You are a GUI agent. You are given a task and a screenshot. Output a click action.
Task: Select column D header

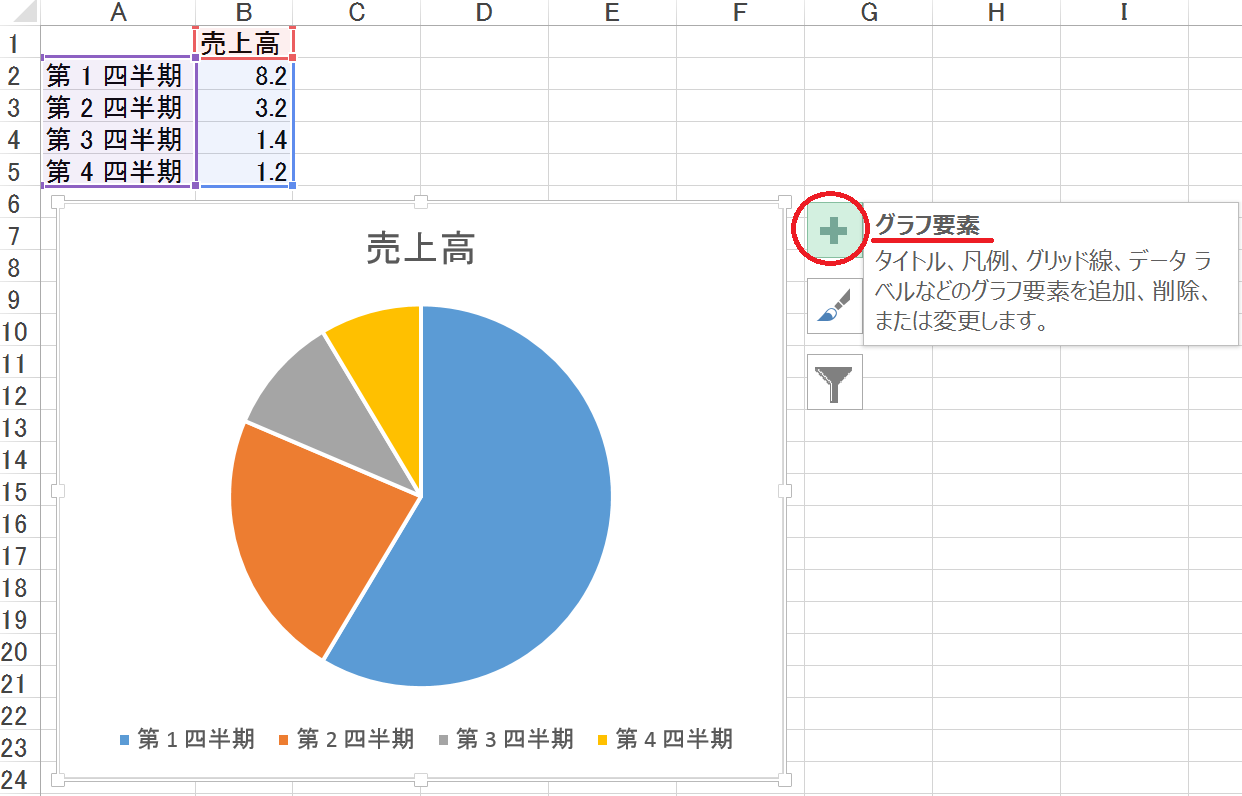484,13
